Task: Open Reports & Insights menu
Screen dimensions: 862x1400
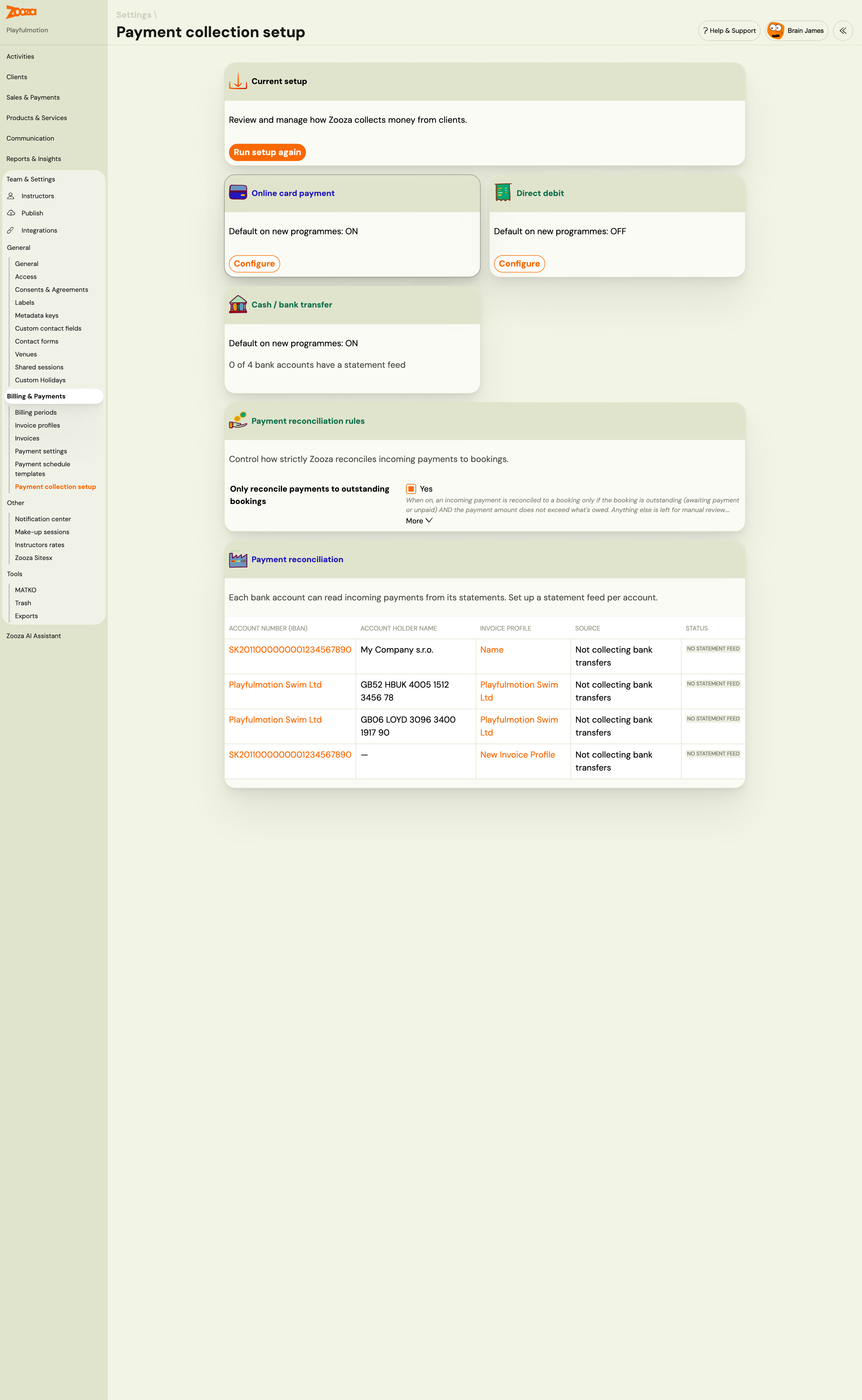Action: click(x=34, y=159)
